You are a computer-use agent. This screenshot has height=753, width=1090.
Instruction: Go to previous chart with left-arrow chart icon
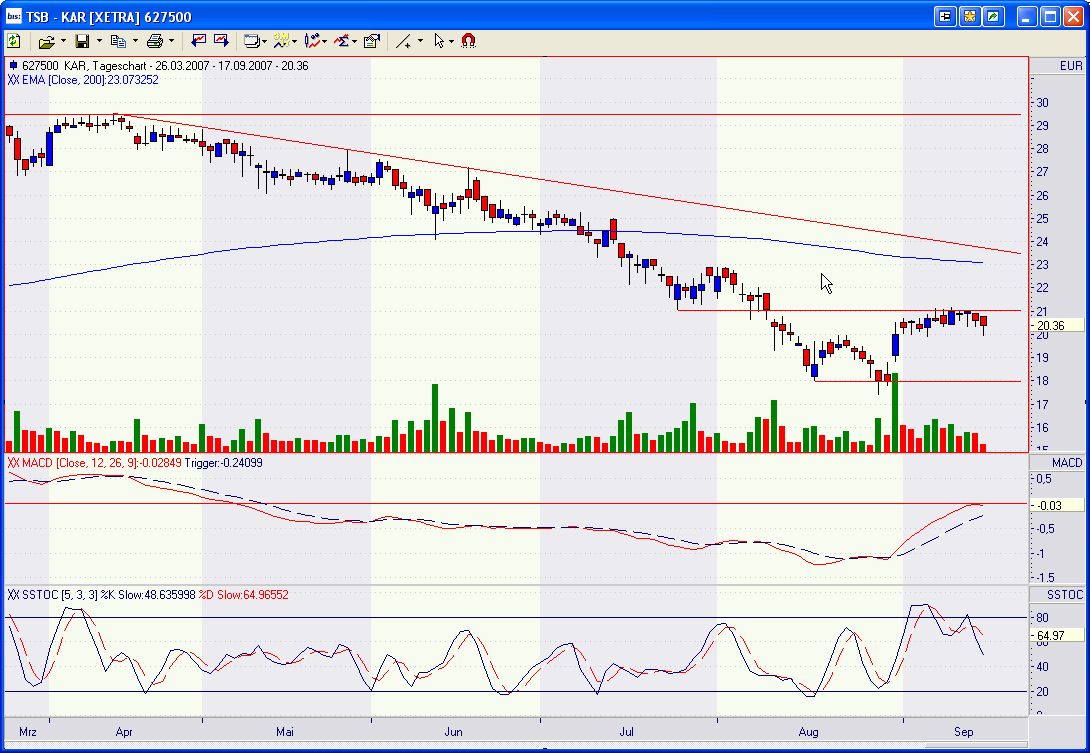[x=199, y=41]
